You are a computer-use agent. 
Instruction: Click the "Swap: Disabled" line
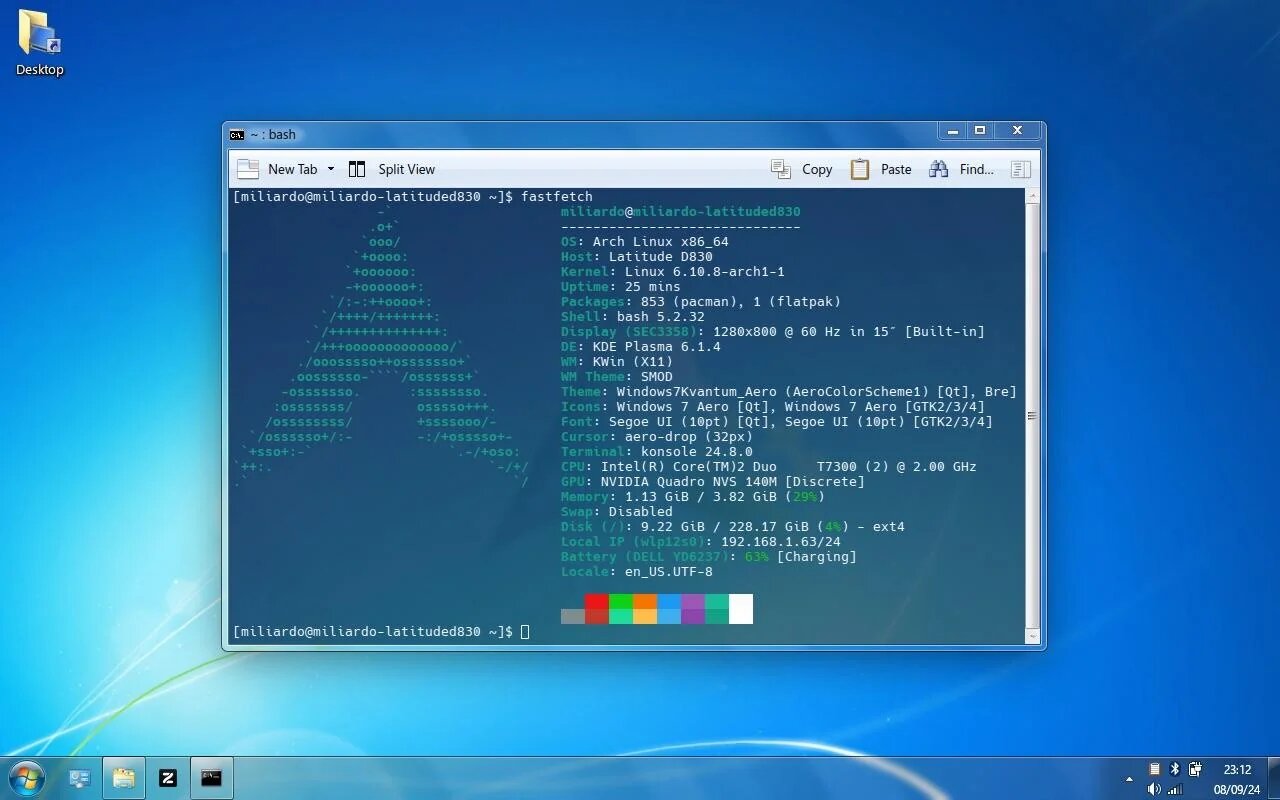(617, 511)
